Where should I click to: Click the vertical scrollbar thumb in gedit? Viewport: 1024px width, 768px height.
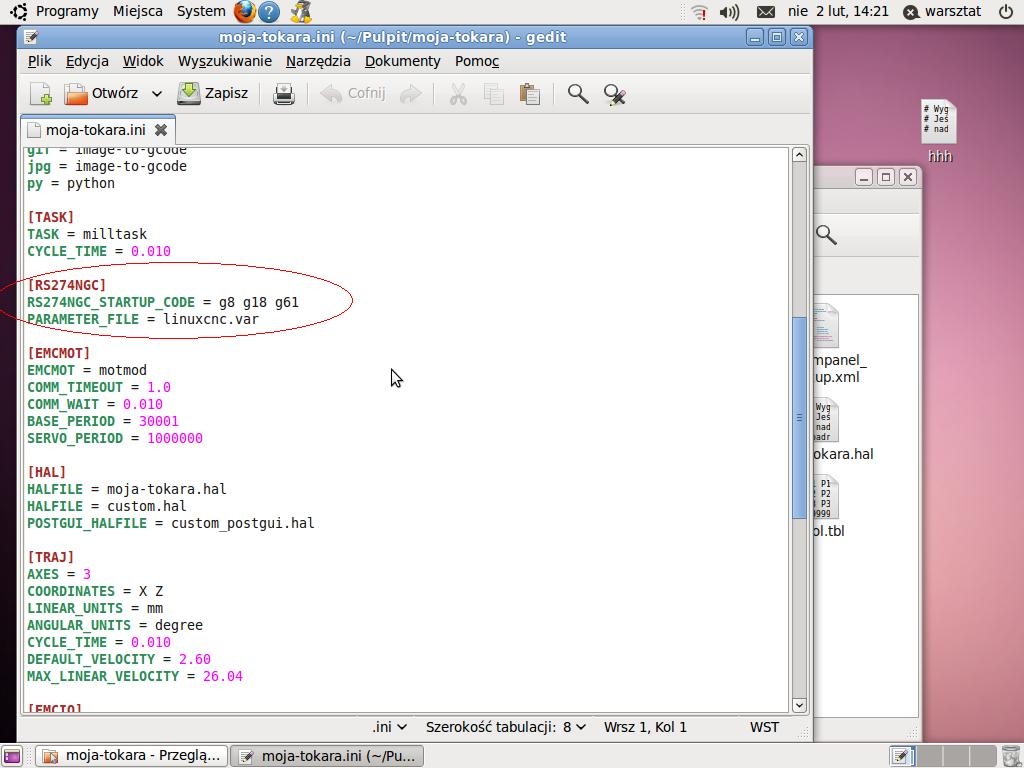799,418
